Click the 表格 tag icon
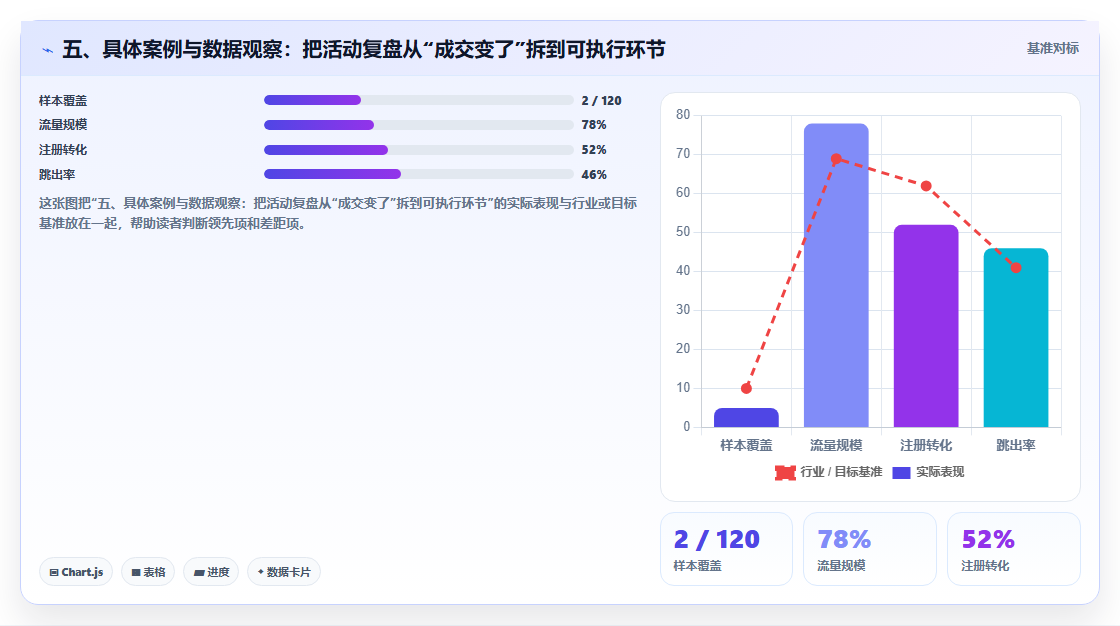 coord(136,572)
